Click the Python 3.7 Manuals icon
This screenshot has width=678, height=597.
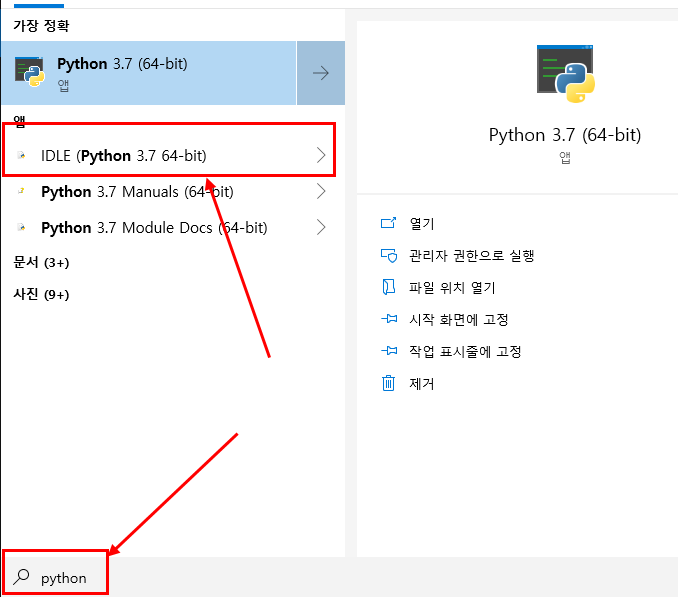coord(21,191)
